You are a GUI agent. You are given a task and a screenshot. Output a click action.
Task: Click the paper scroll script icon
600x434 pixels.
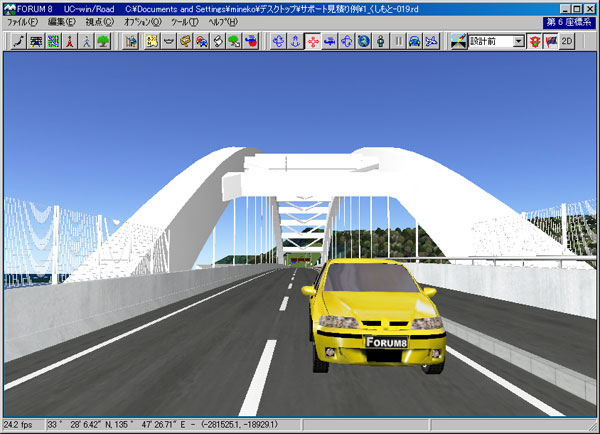point(218,41)
